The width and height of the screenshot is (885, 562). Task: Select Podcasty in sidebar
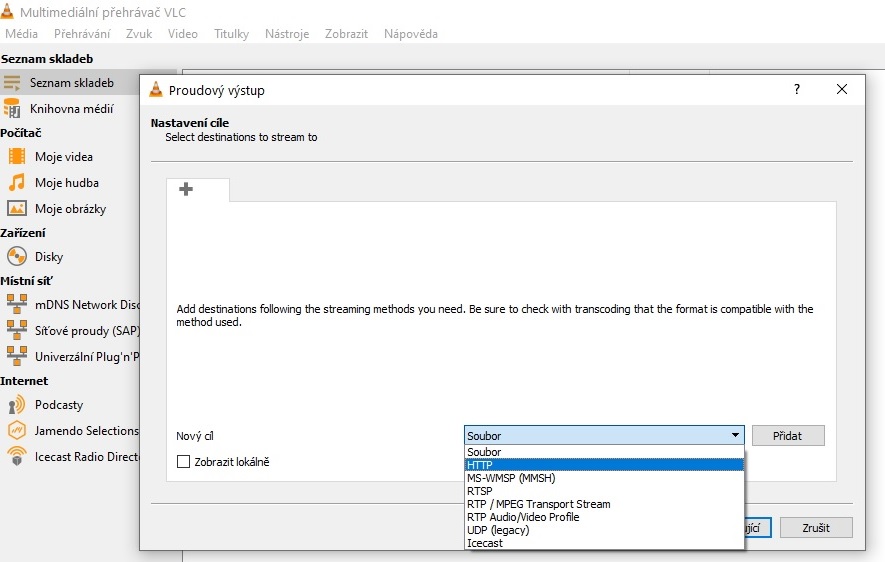[x=59, y=405]
